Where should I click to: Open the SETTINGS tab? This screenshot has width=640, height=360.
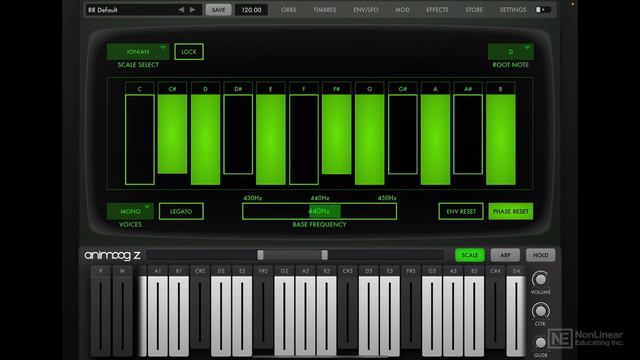pos(513,10)
